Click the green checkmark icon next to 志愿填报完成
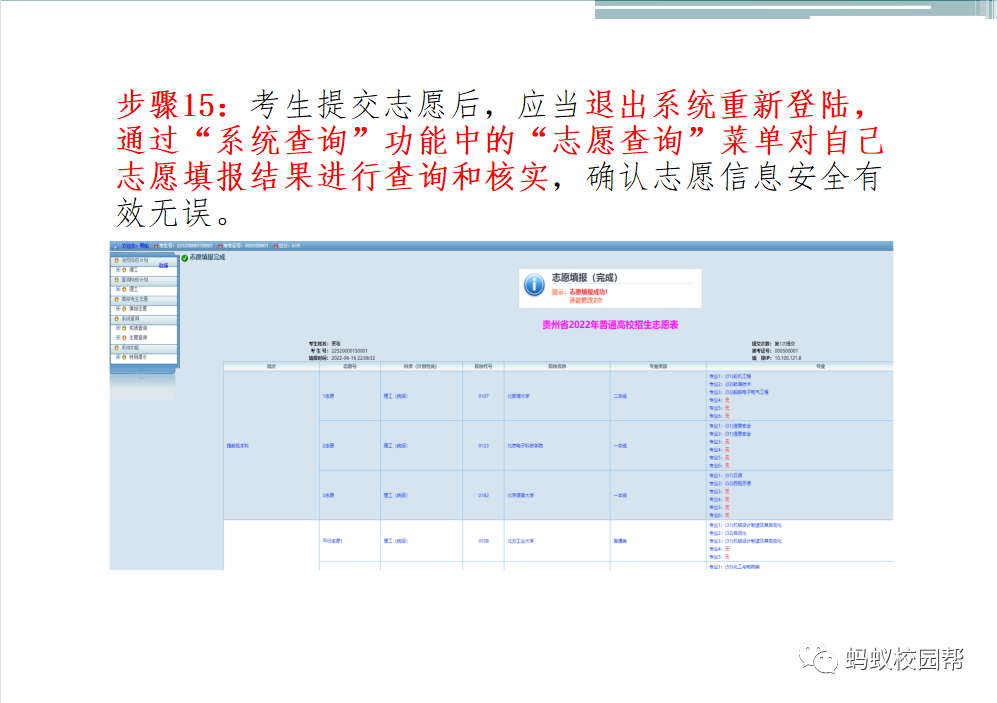Viewport: 997px width, 703px height. coord(185,258)
